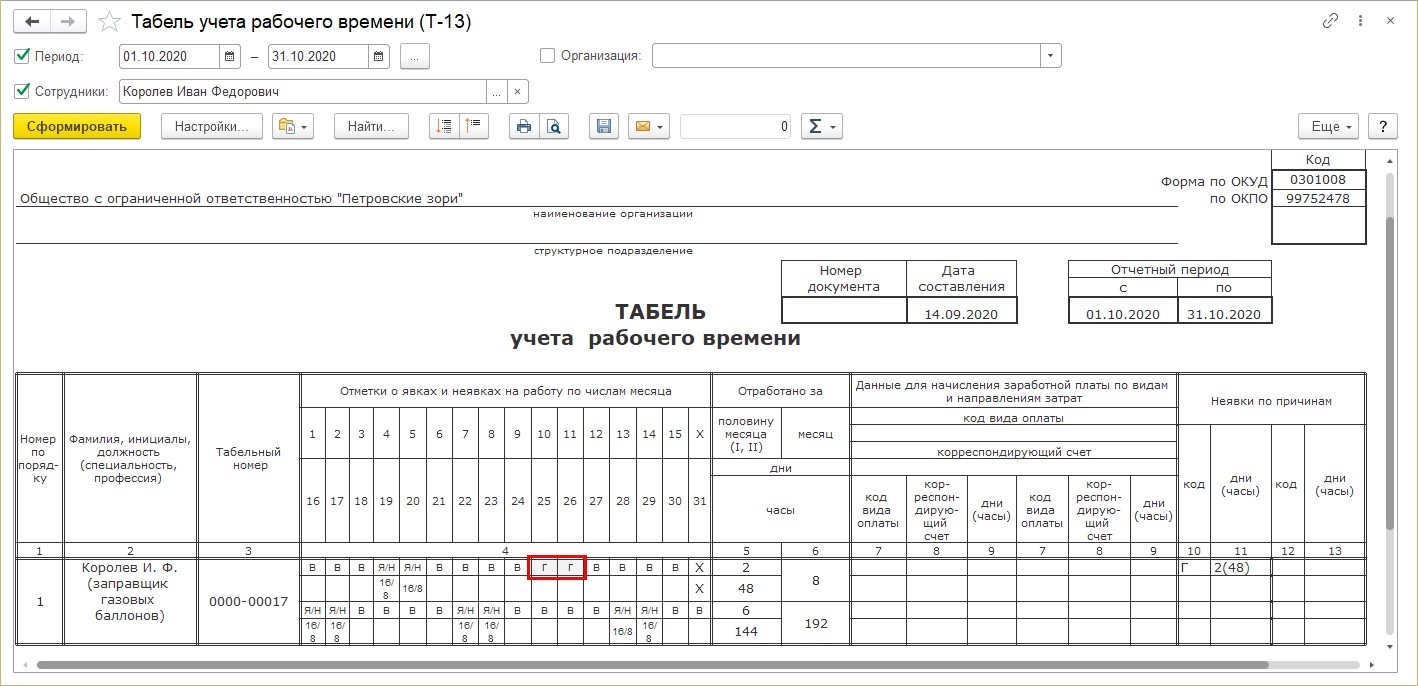Click the Сотрудники field with Королев Иван Федорович
This screenshot has width=1418, height=686.
pos(303,92)
